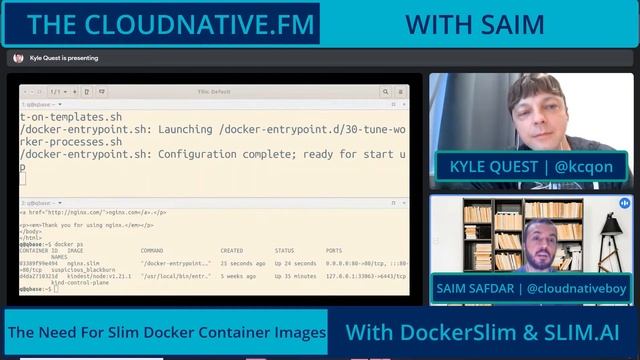Click 'suspicious_blackburn' container name

tap(83, 270)
